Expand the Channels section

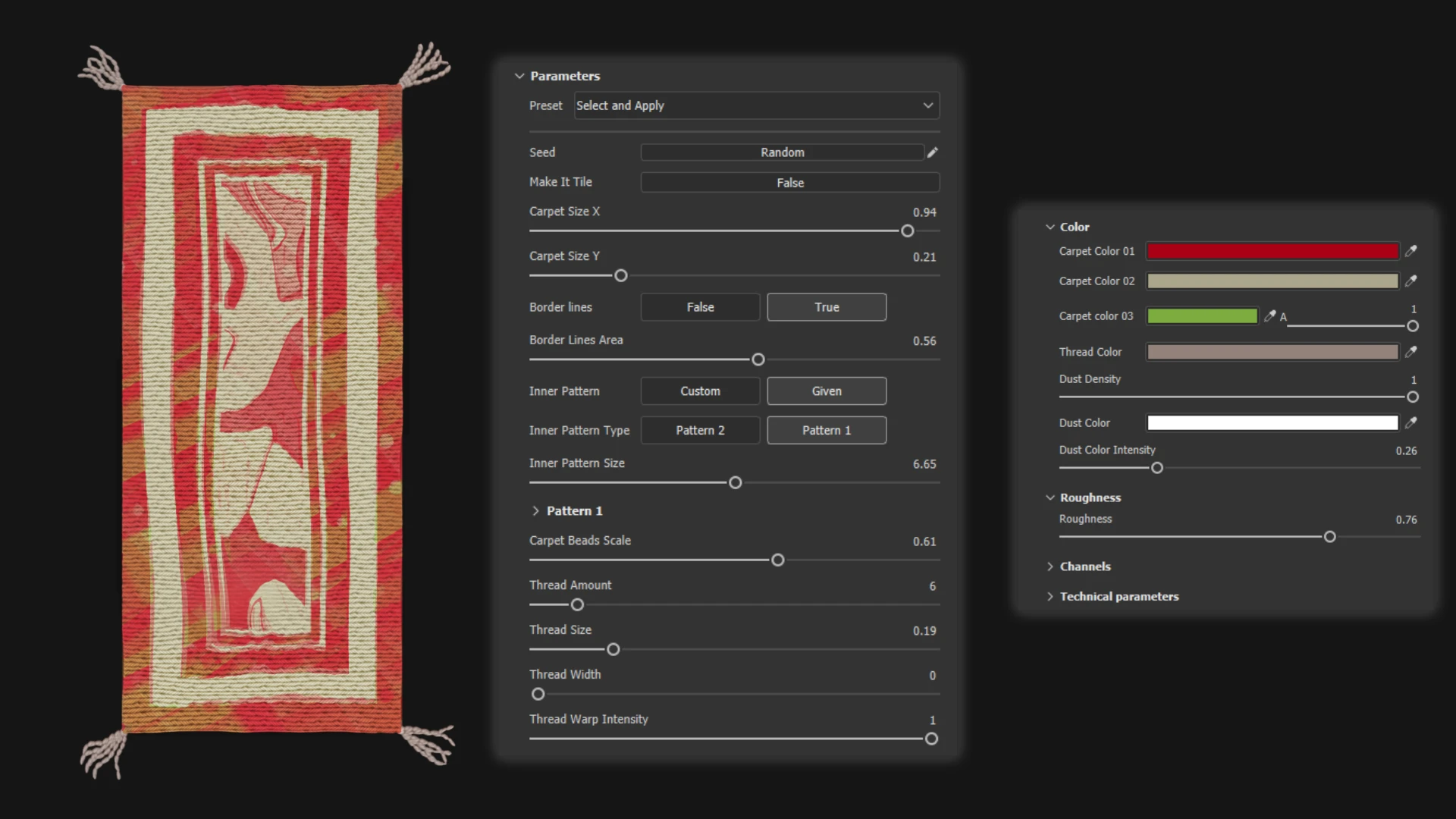click(1050, 566)
